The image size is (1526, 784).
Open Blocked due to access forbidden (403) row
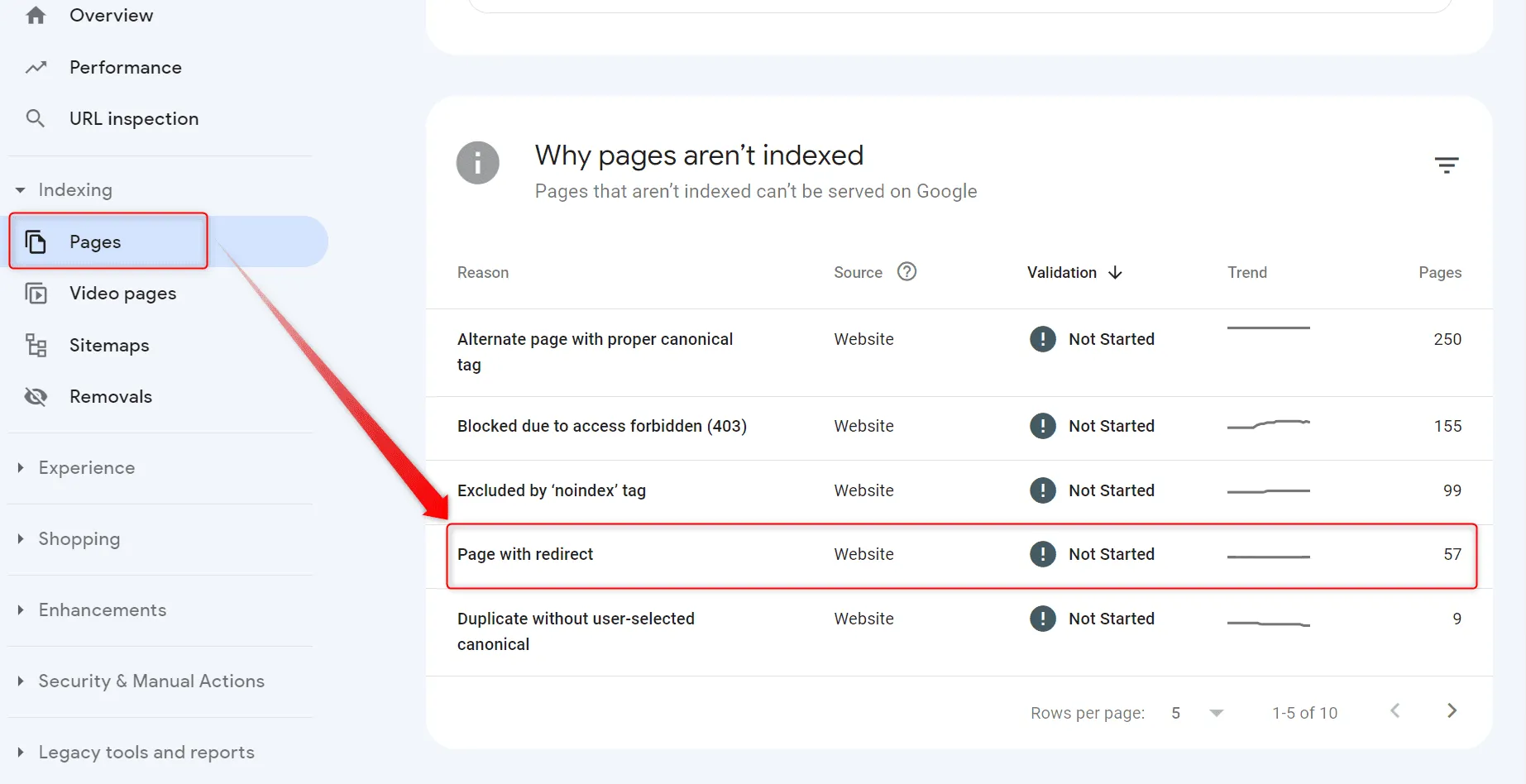[x=959, y=428]
